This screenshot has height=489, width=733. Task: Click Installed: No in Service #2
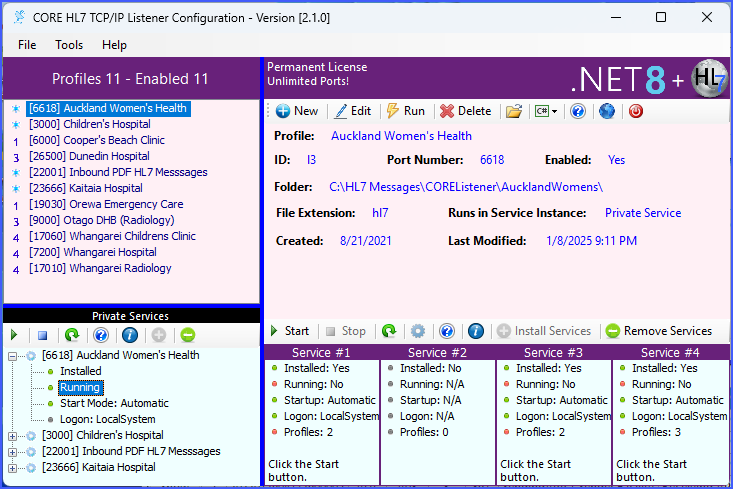[431, 368]
